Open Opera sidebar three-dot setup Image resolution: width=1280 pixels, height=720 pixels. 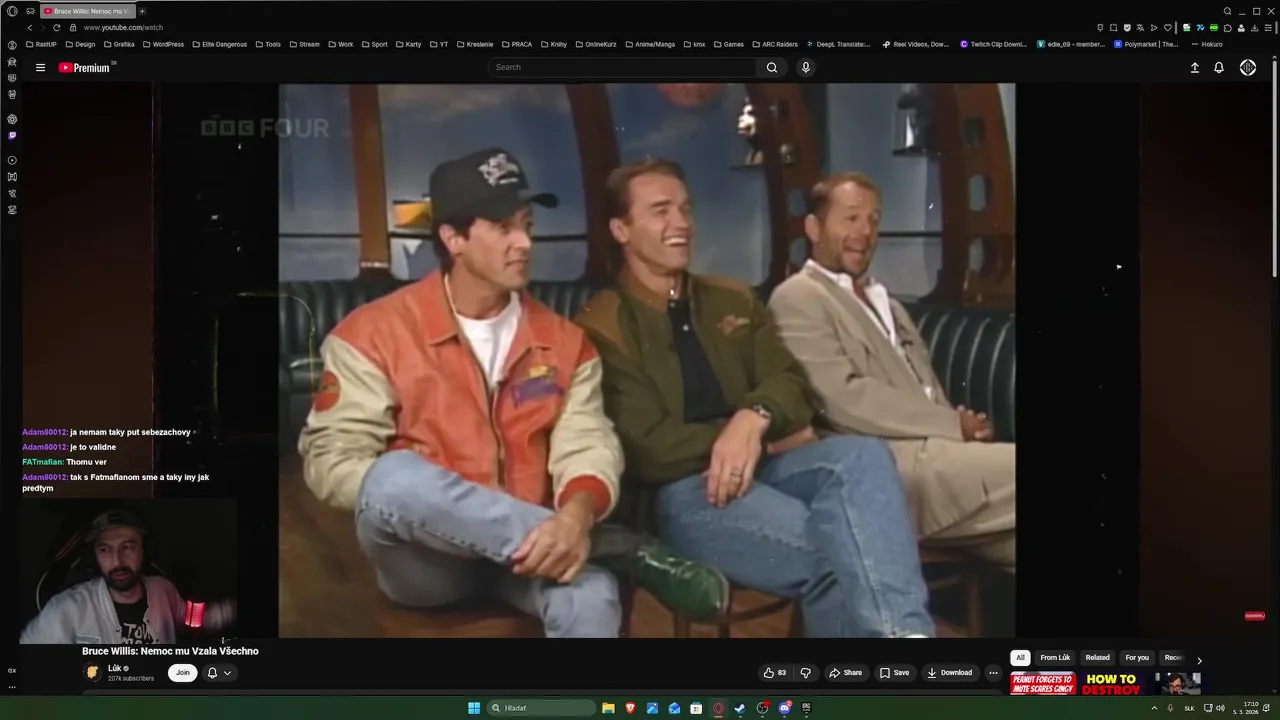click(12, 687)
